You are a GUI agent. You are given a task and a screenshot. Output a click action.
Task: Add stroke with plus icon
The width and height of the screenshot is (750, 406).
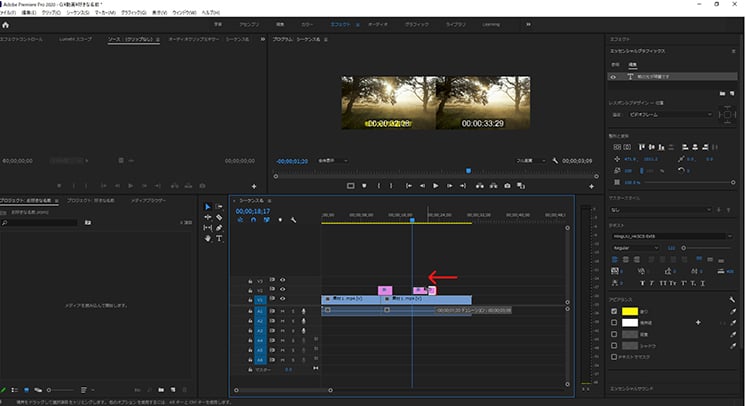(x=698, y=323)
